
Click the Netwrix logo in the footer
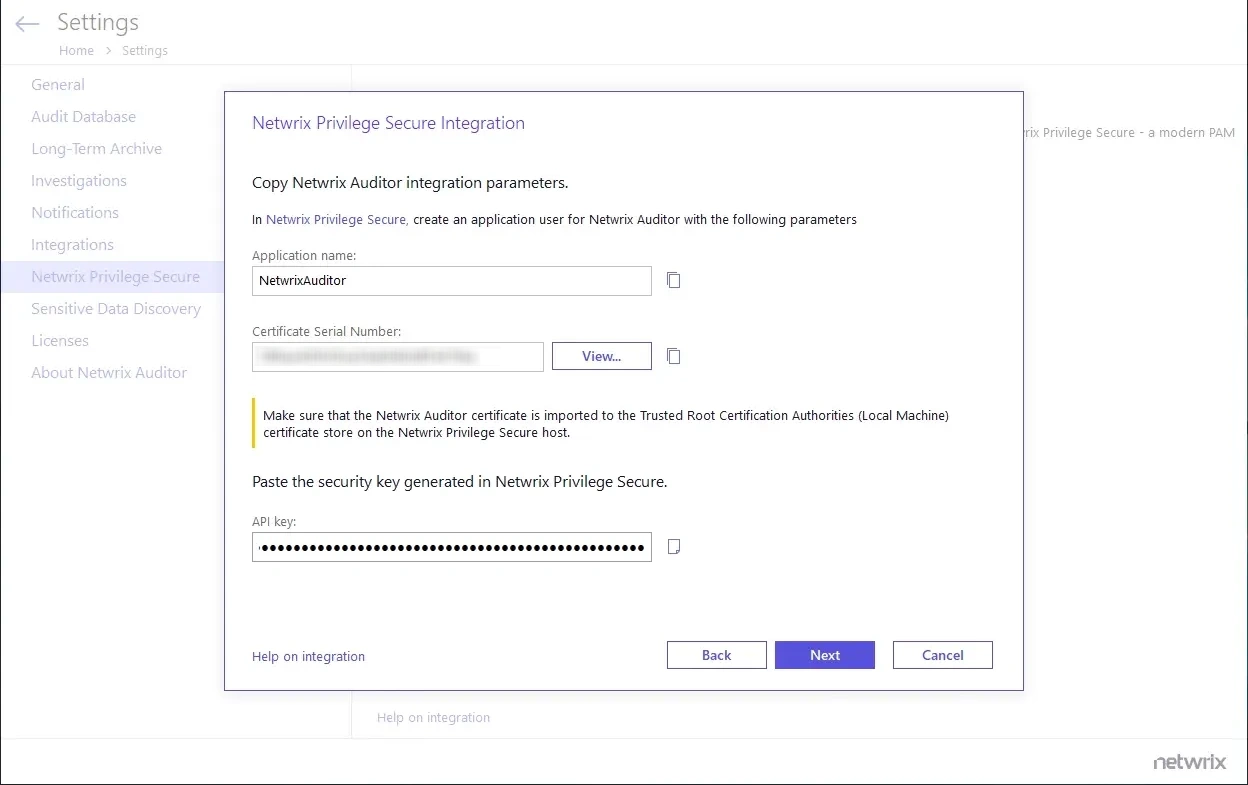click(x=1189, y=761)
